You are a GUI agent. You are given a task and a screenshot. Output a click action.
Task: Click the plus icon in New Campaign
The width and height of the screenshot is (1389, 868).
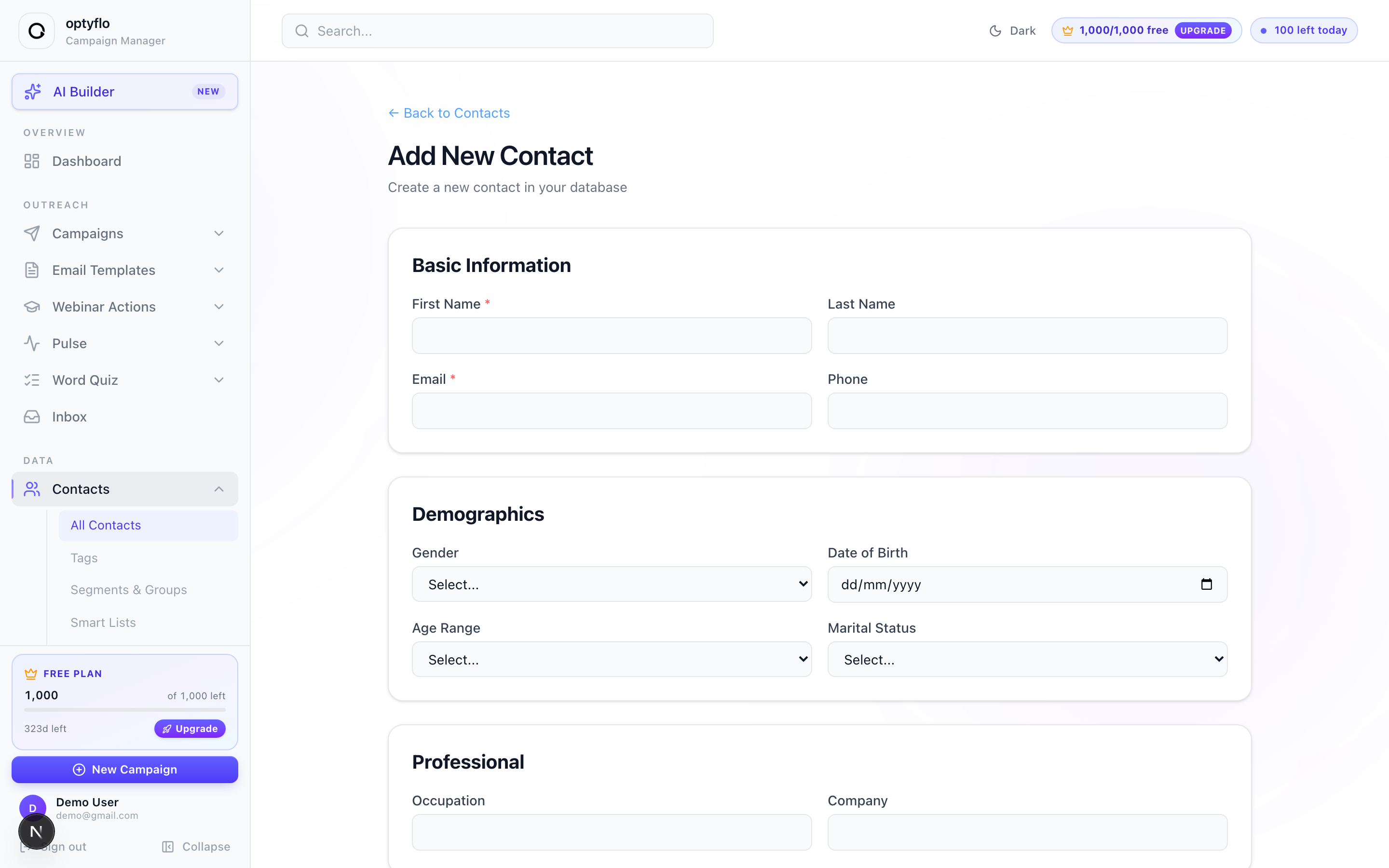tap(79, 770)
